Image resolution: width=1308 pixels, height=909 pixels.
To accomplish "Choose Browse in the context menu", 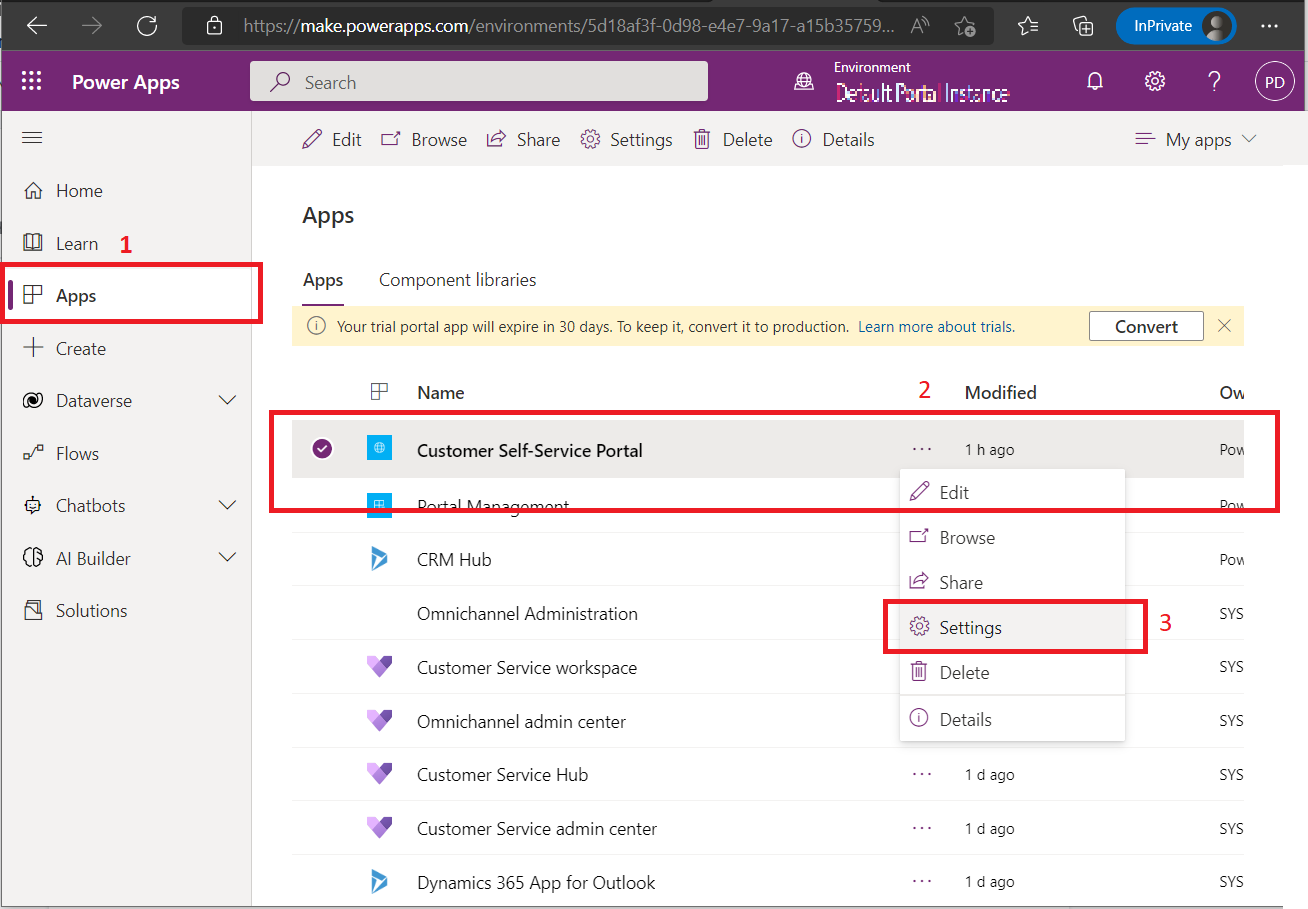I will [1012, 537].
